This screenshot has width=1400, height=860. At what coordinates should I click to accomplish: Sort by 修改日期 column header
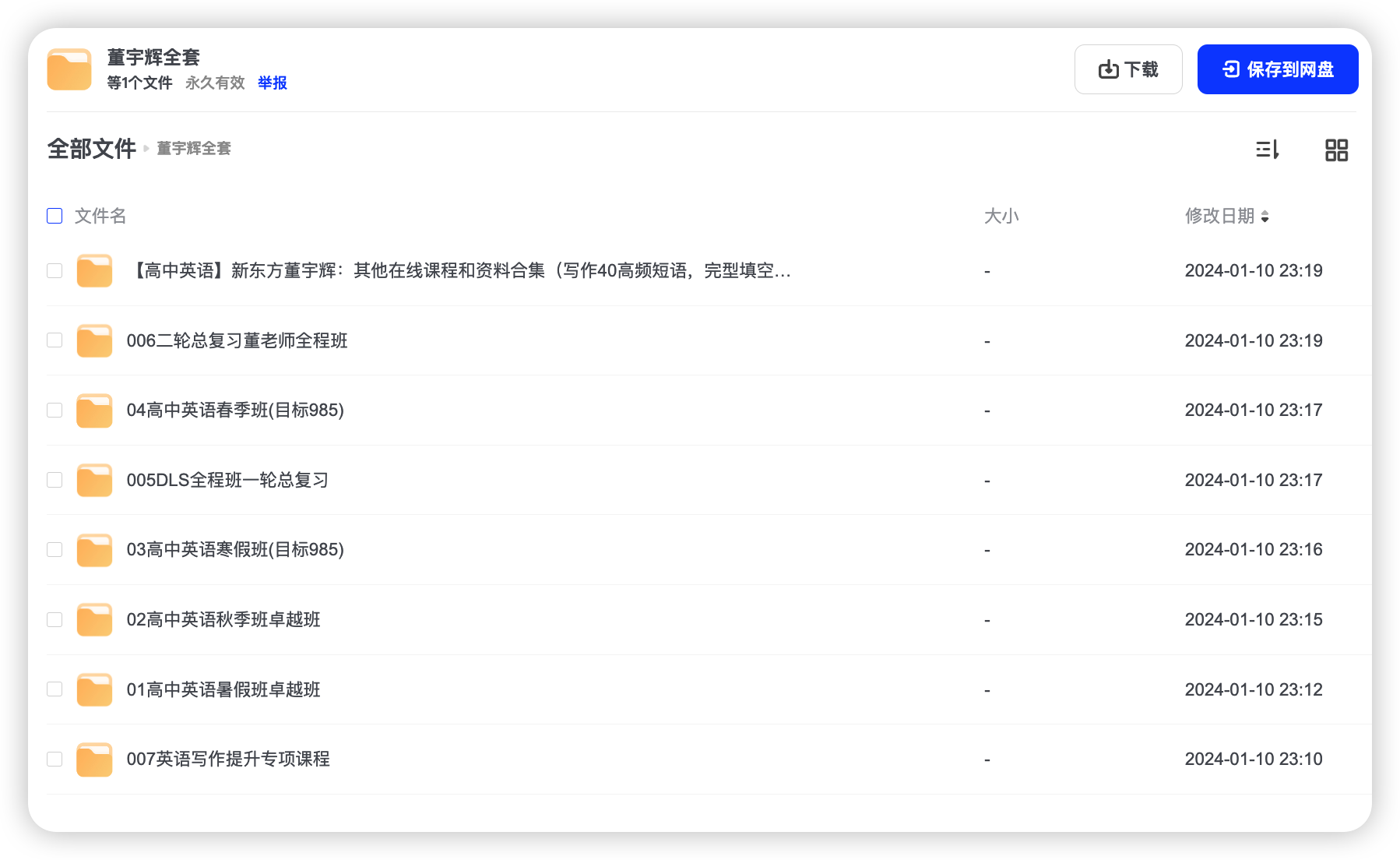[x=1227, y=216]
